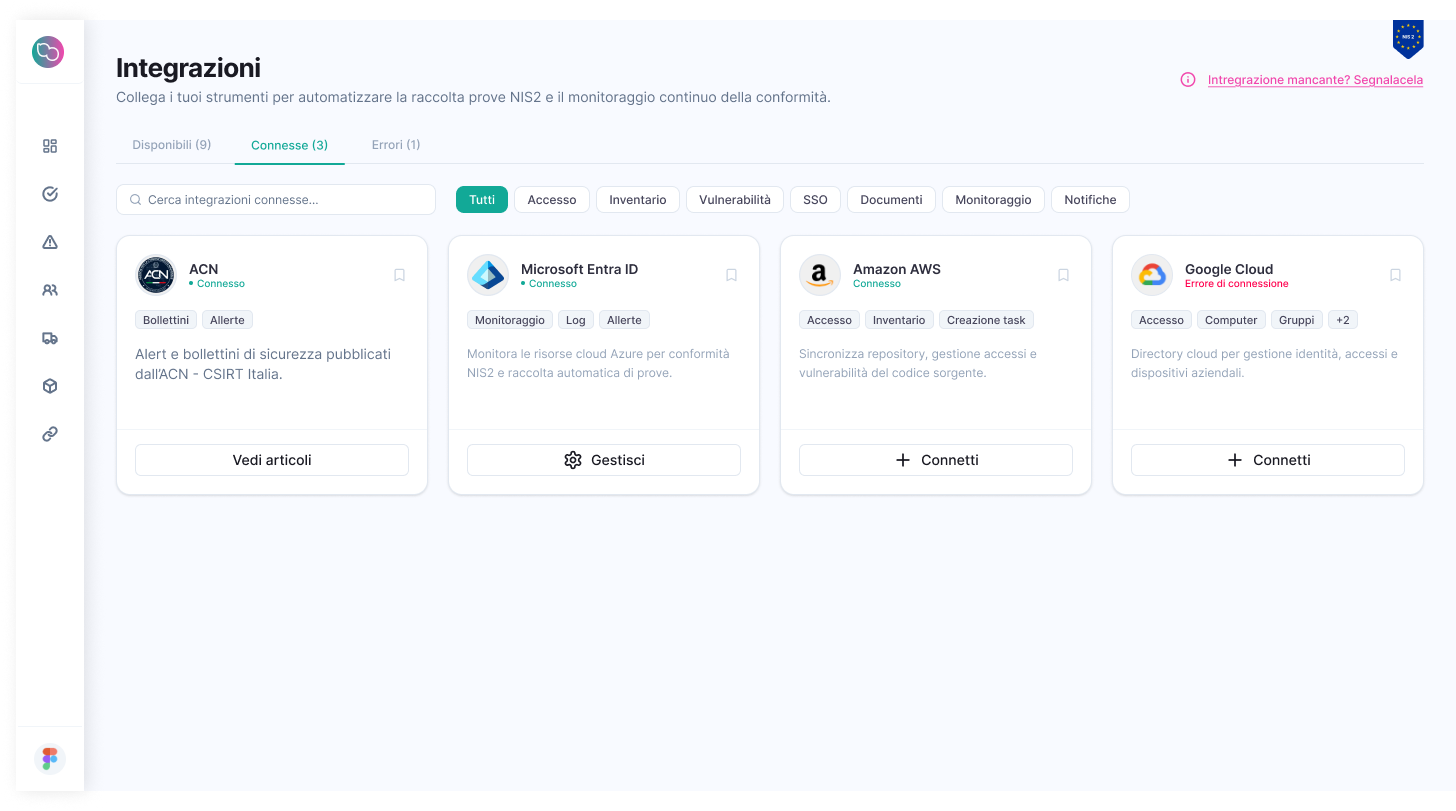Open the Intregrazione mancante? Segnalacela link
Image resolution: width=1456 pixels, height=811 pixels.
click(1315, 80)
